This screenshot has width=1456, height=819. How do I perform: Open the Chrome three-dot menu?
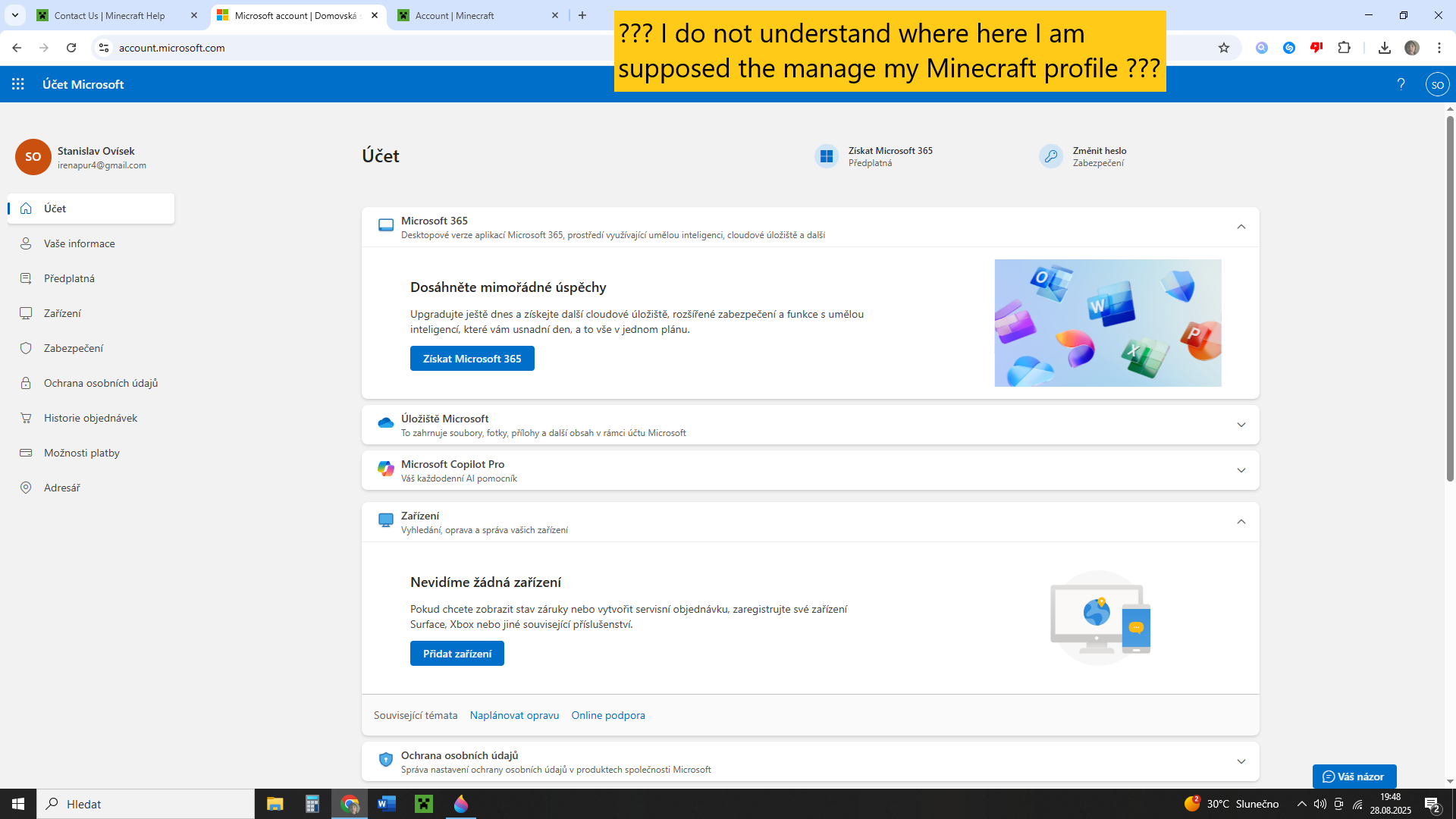1439,48
